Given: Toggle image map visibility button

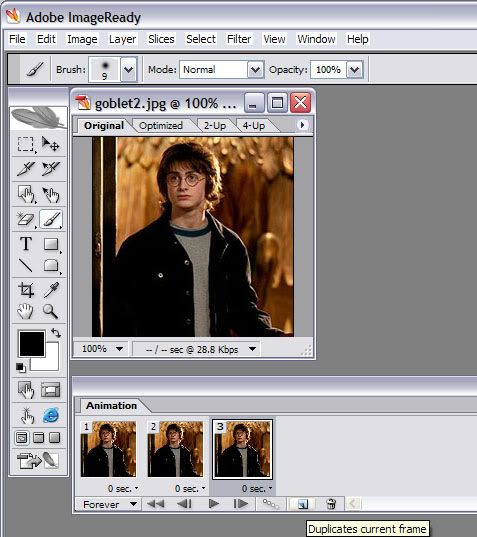Looking at the screenshot, I should [x=26, y=390].
